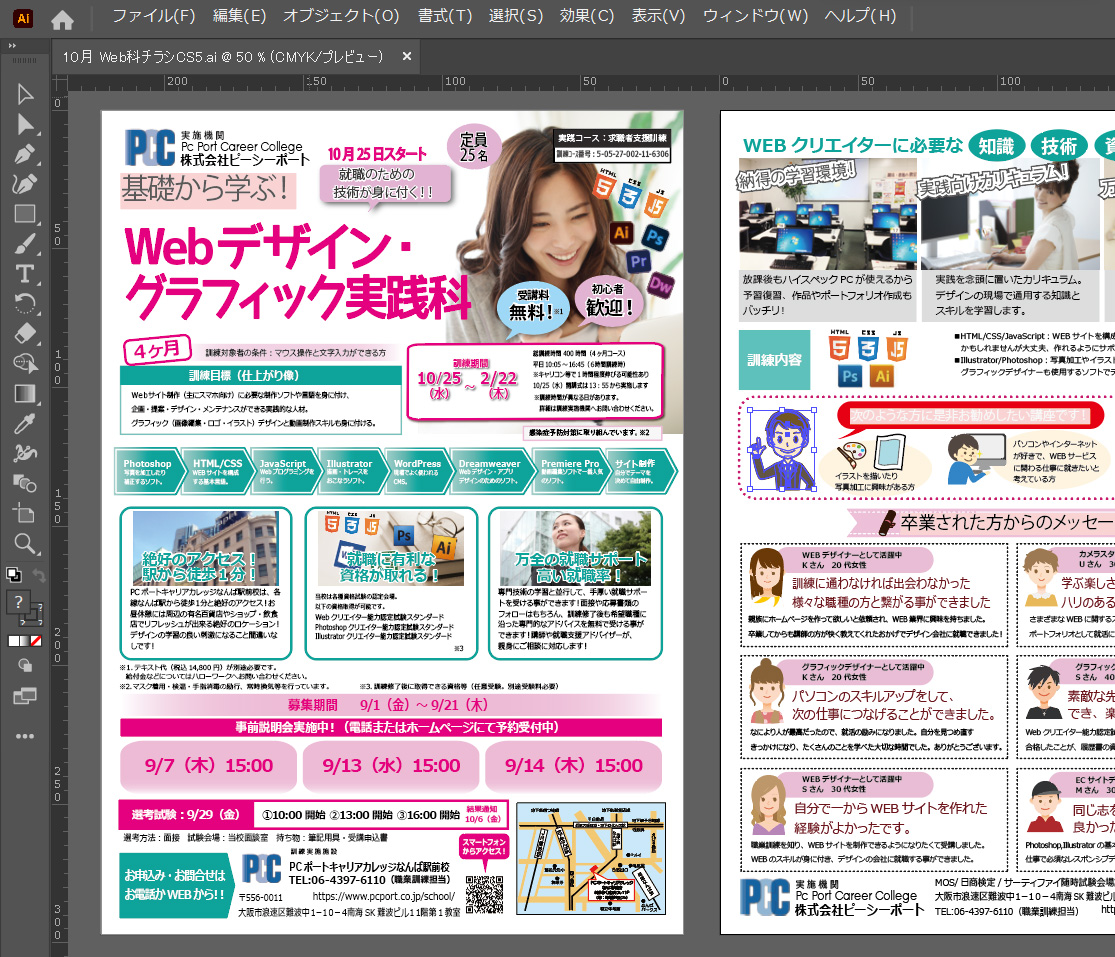
Task: Swap fill and stroke arrows
Action: click(x=39, y=574)
